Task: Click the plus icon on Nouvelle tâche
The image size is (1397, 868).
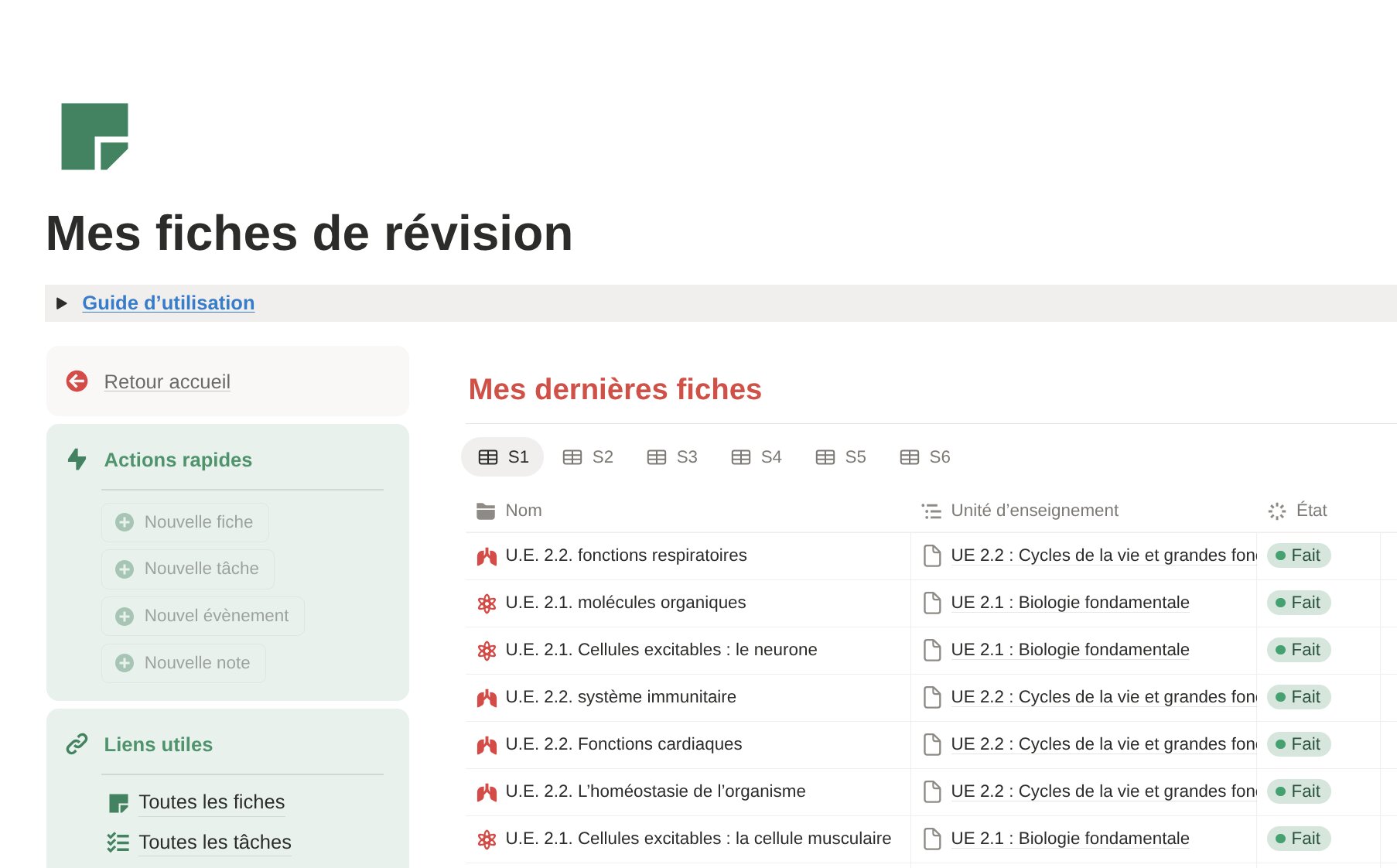Action: (x=125, y=569)
